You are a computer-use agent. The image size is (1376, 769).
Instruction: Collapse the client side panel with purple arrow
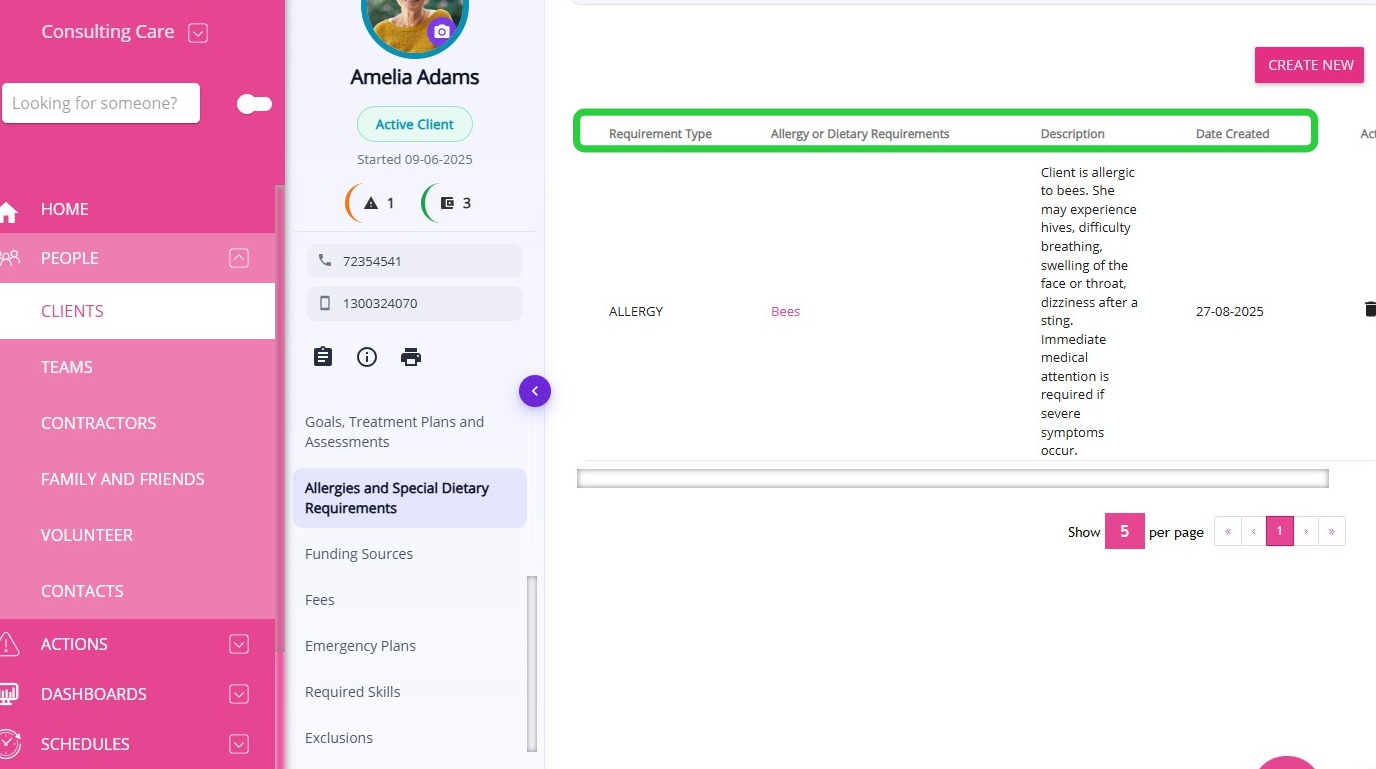535,391
